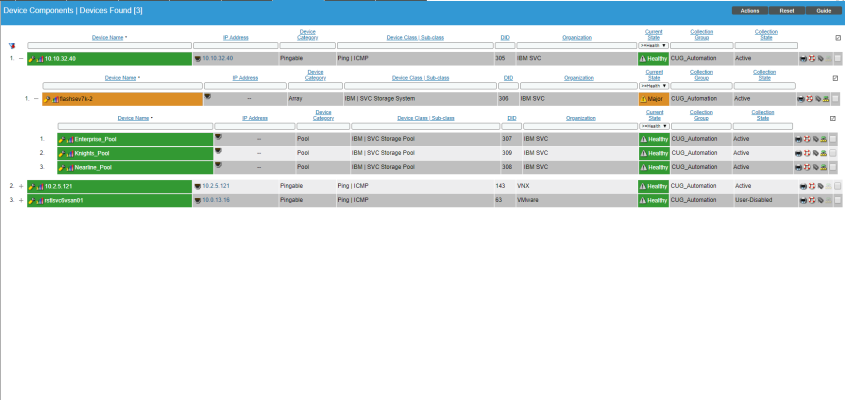Expand the rstlsvc6vsan01 device row
Viewport: 845px width, 400px height.
pyautogui.click(x=21, y=201)
